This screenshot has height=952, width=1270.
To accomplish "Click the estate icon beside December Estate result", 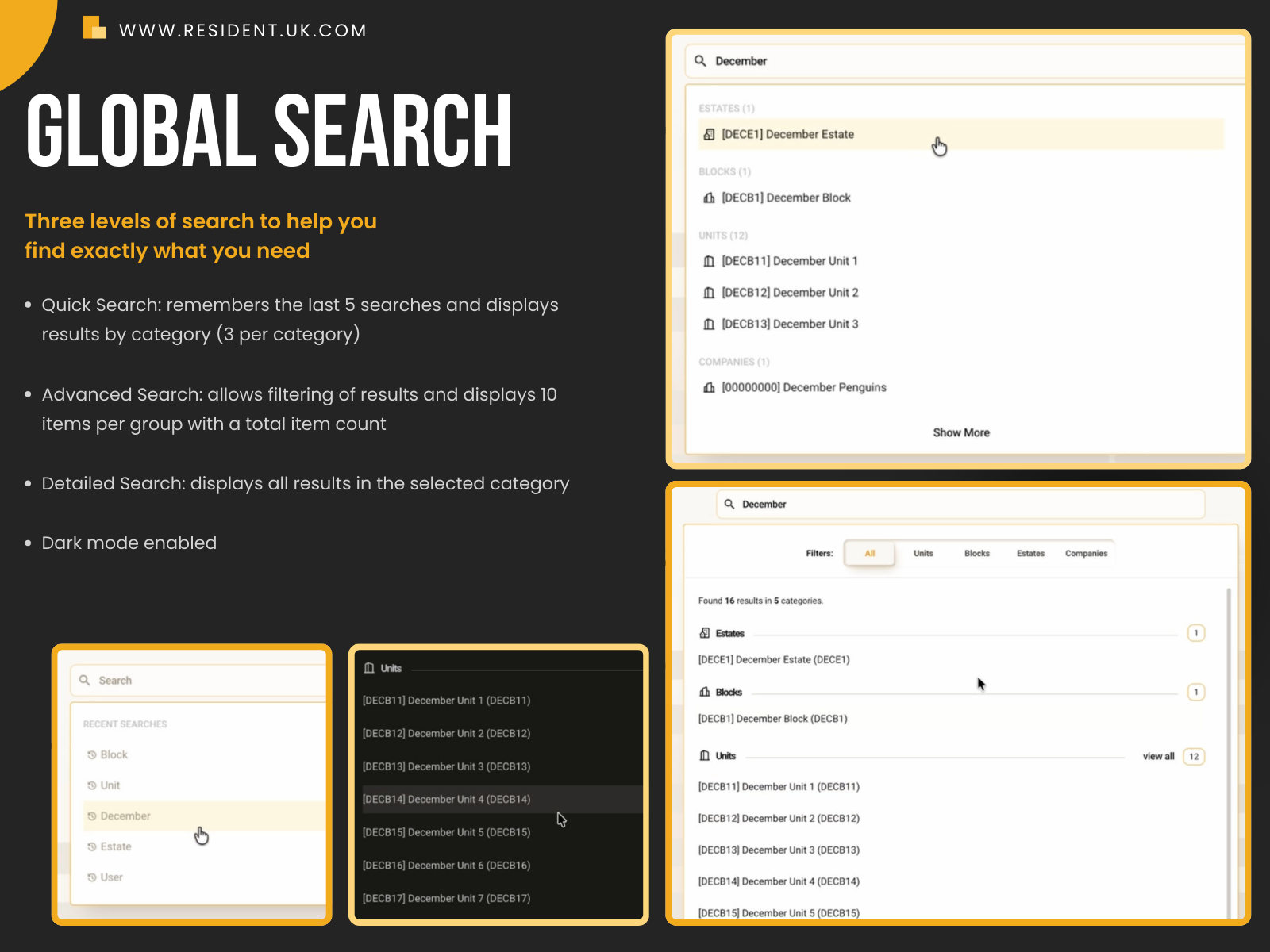I will pyautogui.click(x=709, y=135).
